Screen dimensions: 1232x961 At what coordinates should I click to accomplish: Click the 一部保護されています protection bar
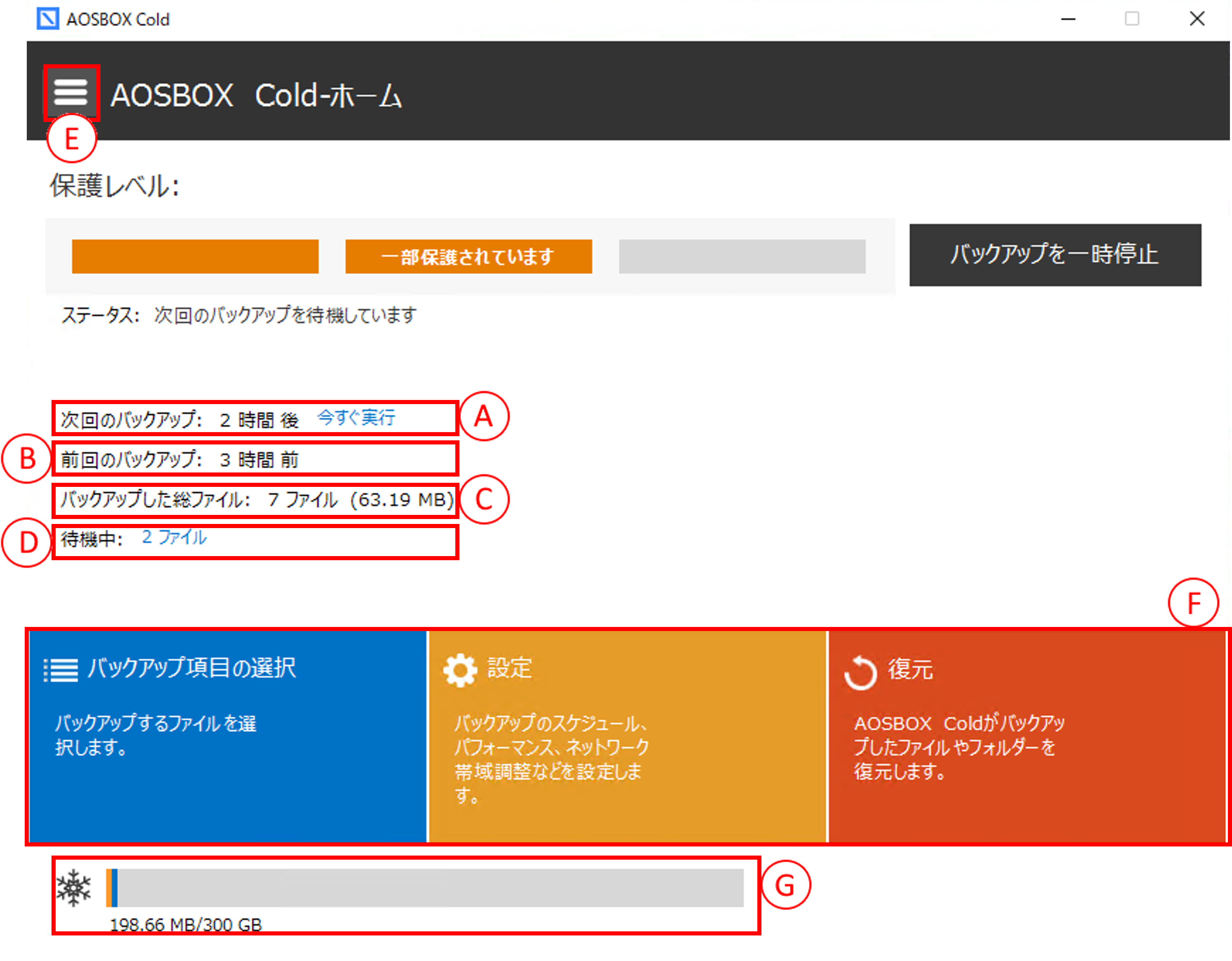click(468, 257)
